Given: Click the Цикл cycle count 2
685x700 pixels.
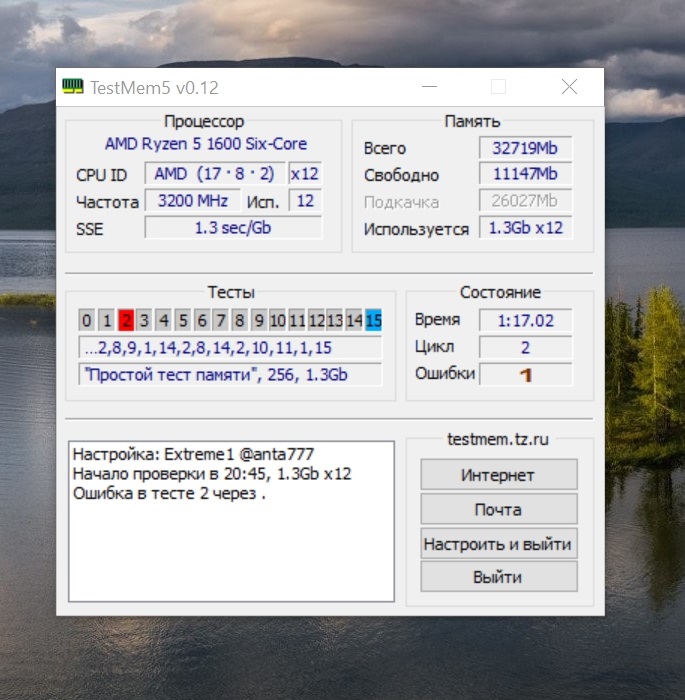Looking at the screenshot, I should [525, 347].
